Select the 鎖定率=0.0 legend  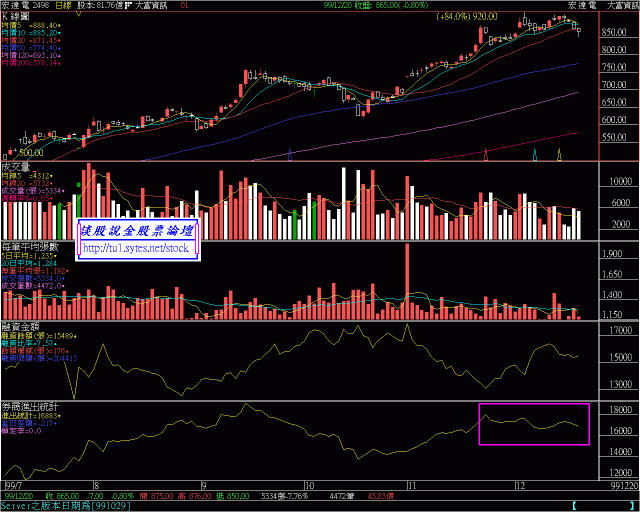(21, 431)
